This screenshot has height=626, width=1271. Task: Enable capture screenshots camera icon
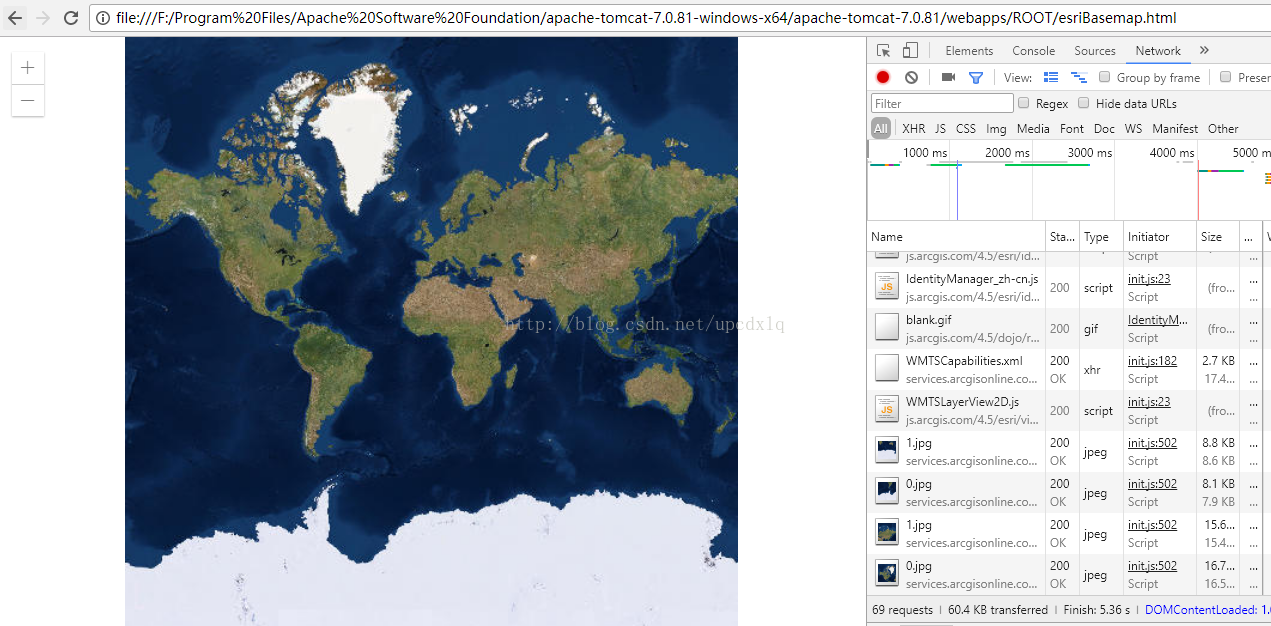(948, 78)
